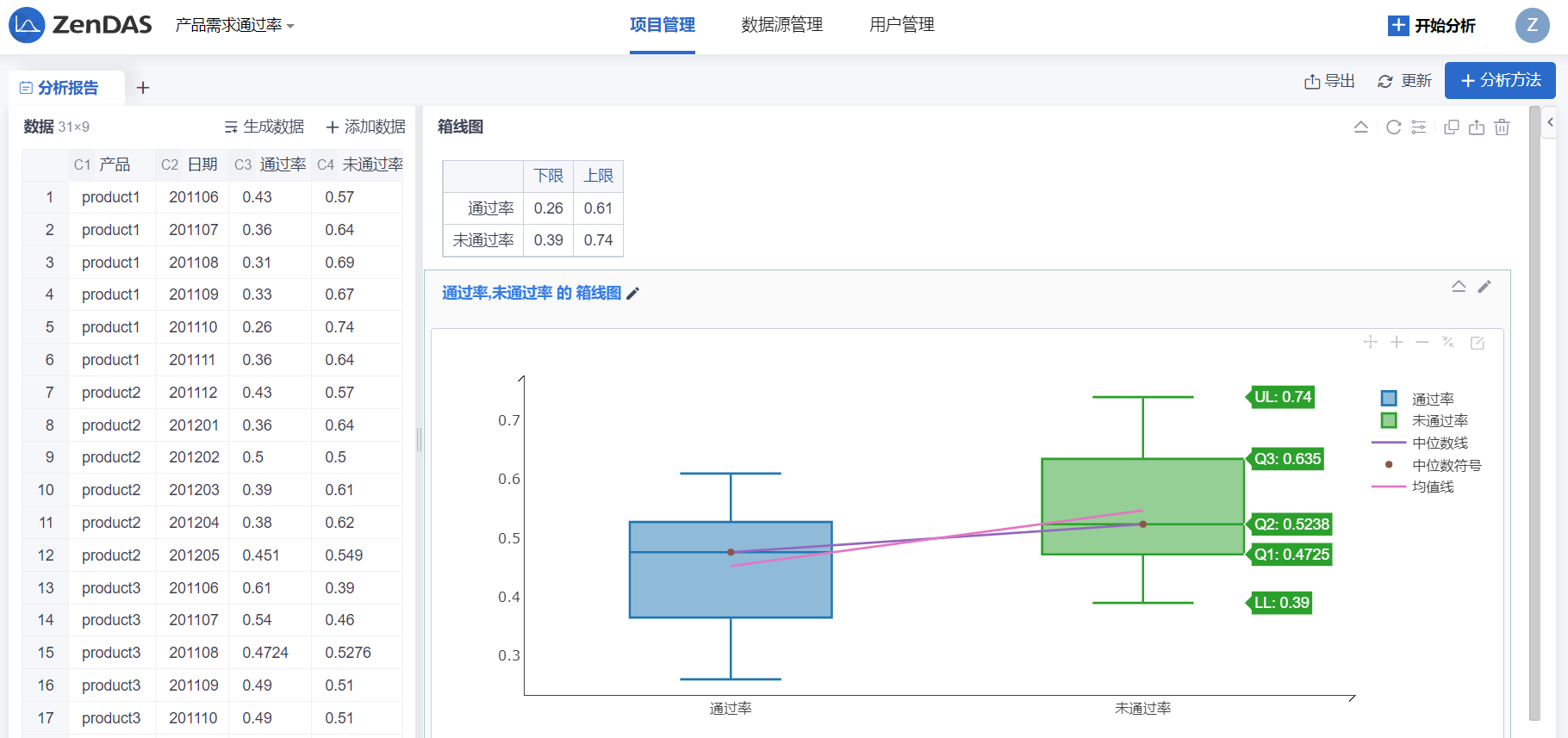Click the chart reset-scale arrows icon
The height and width of the screenshot is (738, 1568).
[1448, 343]
